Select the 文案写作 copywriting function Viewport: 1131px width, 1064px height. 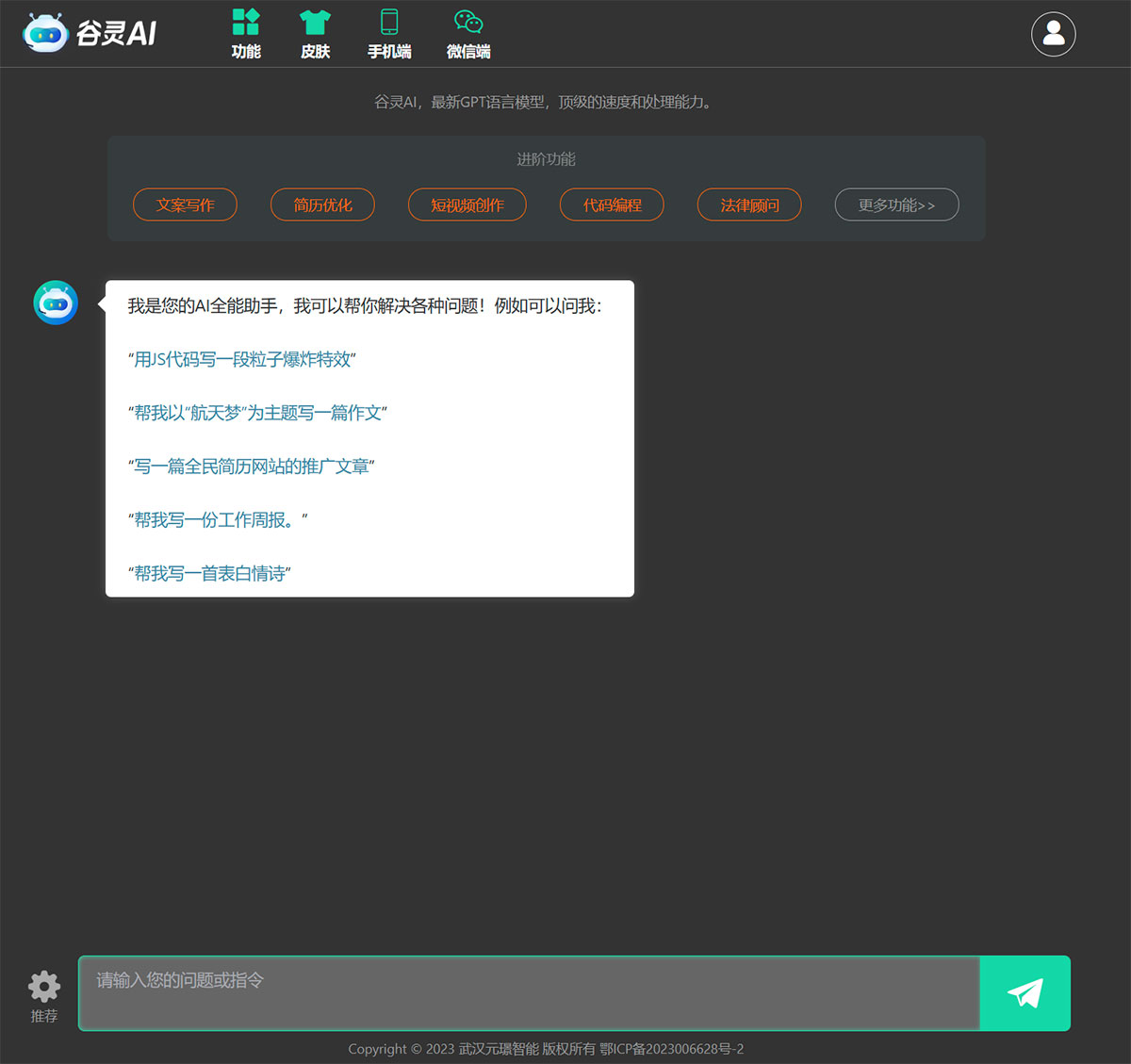click(x=185, y=205)
